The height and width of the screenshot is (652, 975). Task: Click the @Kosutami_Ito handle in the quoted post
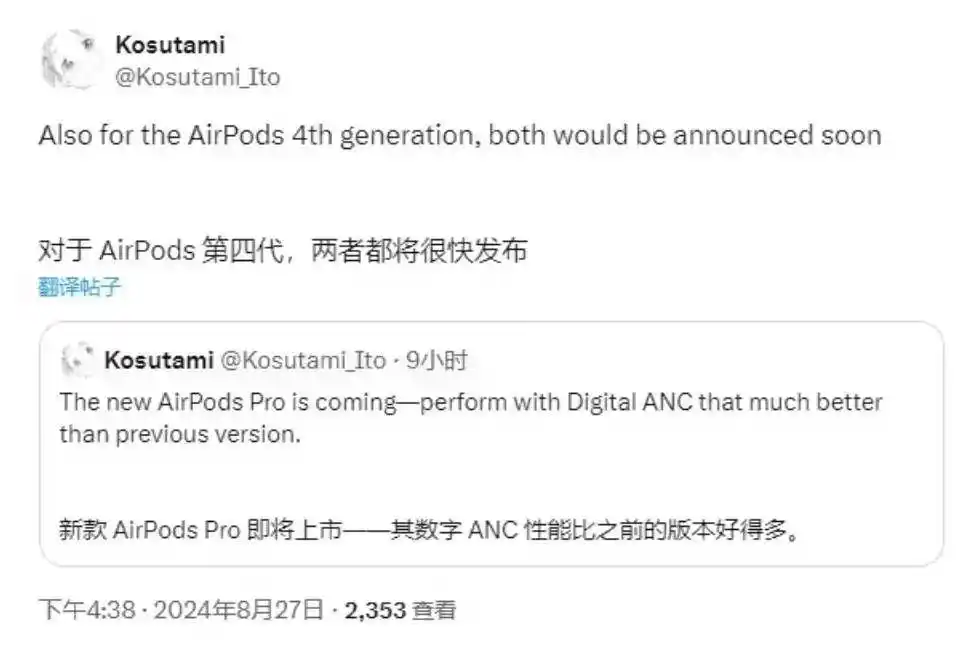(x=302, y=360)
